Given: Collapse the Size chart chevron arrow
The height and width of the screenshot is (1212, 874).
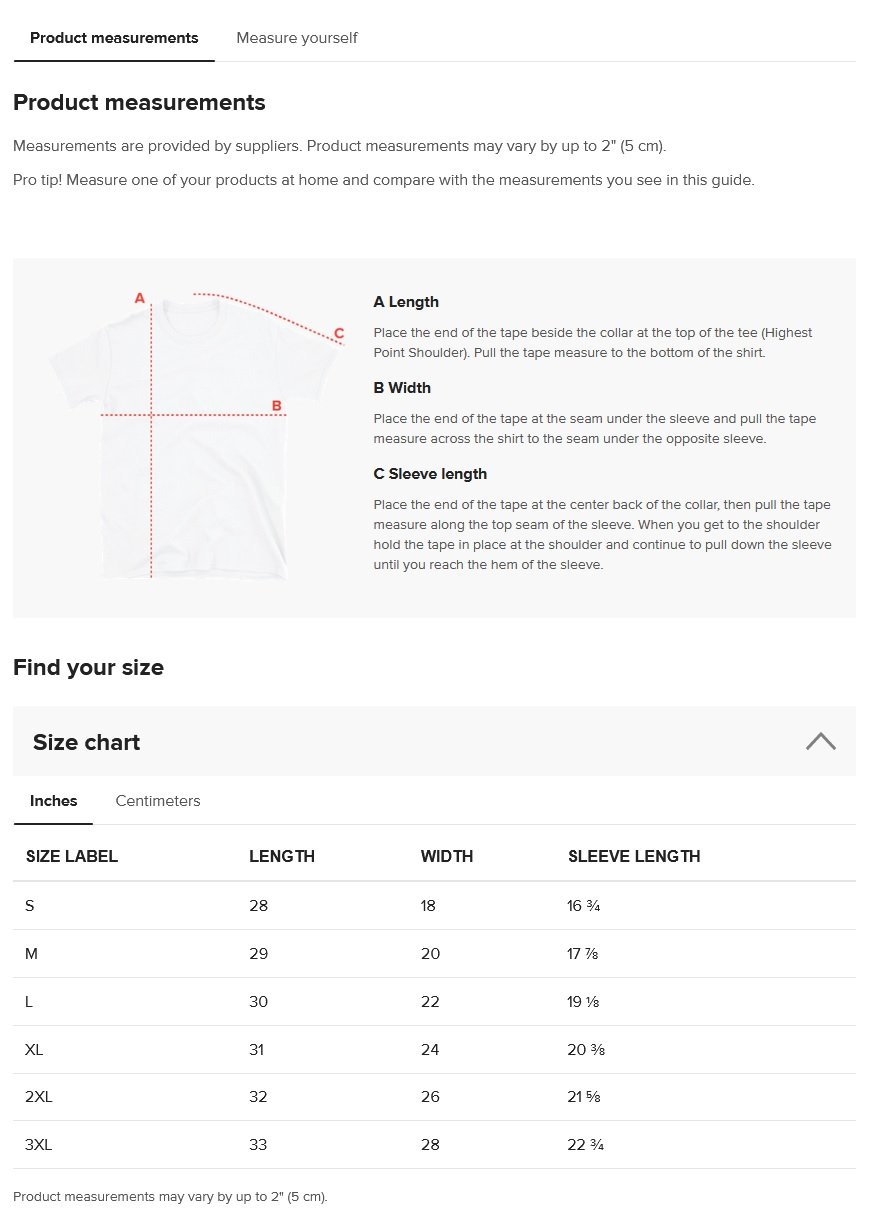Looking at the screenshot, I should tap(820, 741).
